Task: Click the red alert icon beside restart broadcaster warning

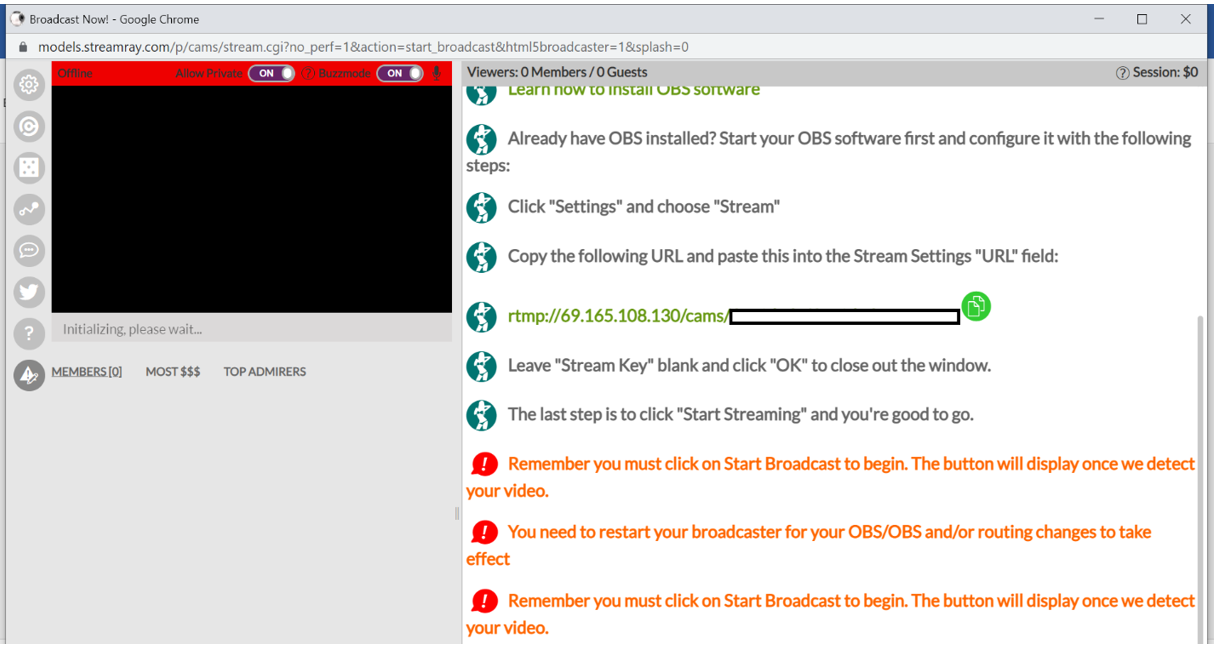Action: (x=484, y=532)
